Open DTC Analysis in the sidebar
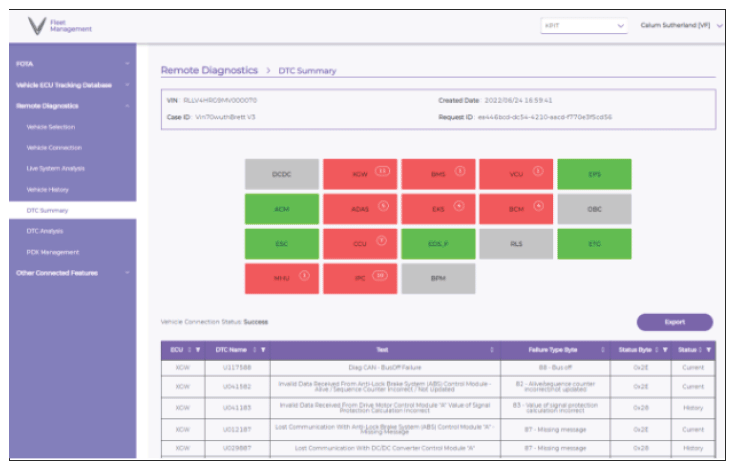The height and width of the screenshot is (470, 735). 45,231
